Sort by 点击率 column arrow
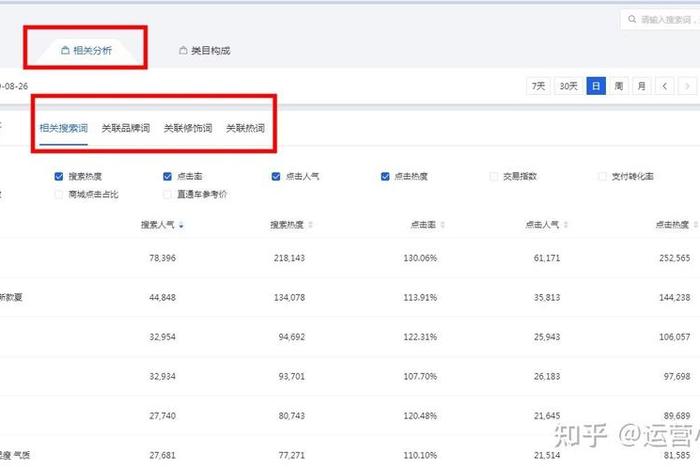The image size is (700, 470). pos(442,225)
